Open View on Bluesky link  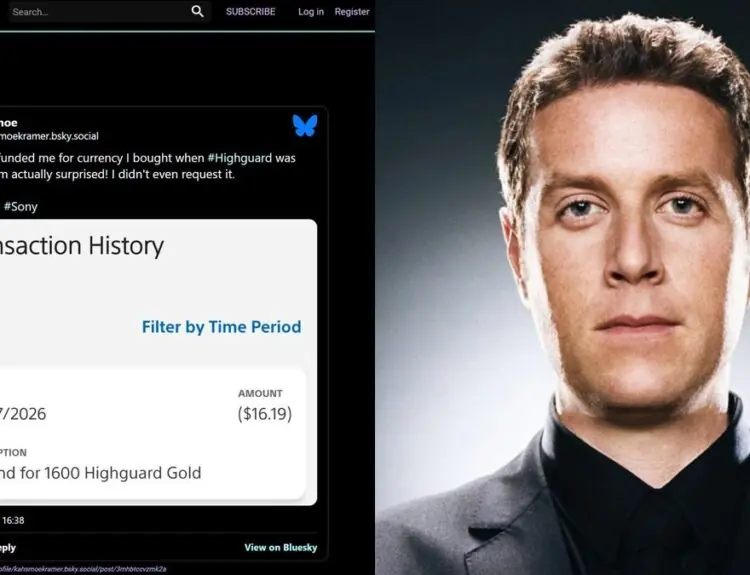point(281,548)
